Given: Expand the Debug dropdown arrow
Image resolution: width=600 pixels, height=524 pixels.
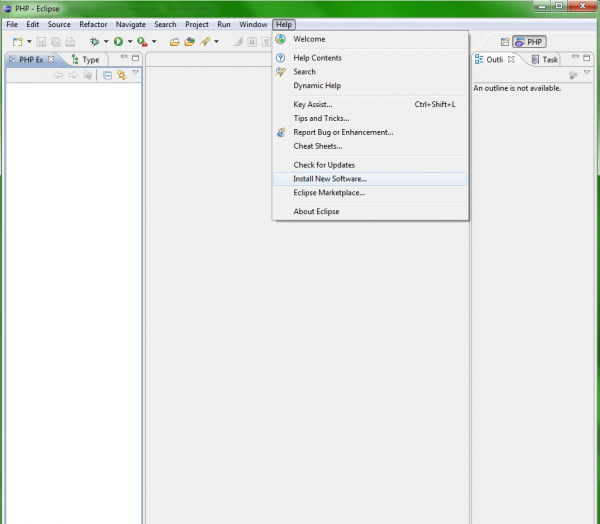Looking at the screenshot, I should coord(106,41).
